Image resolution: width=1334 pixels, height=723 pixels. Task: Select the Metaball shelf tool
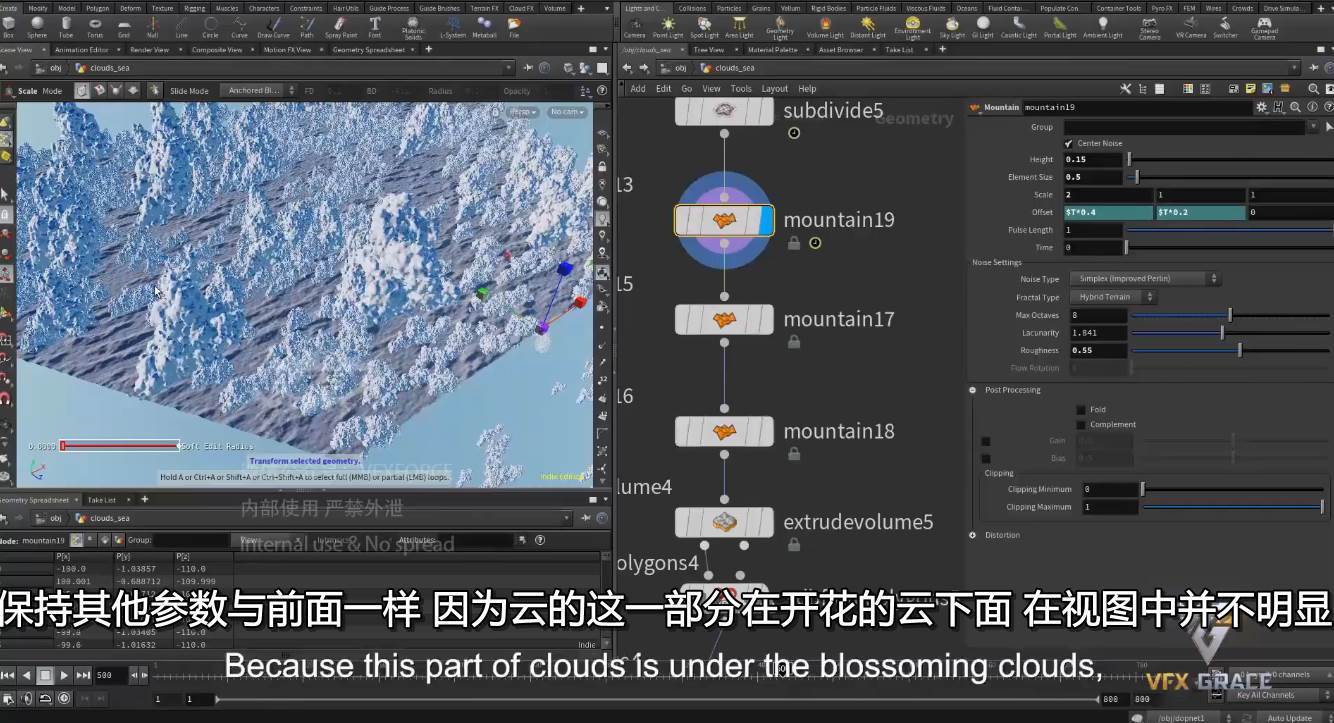click(484, 26)
